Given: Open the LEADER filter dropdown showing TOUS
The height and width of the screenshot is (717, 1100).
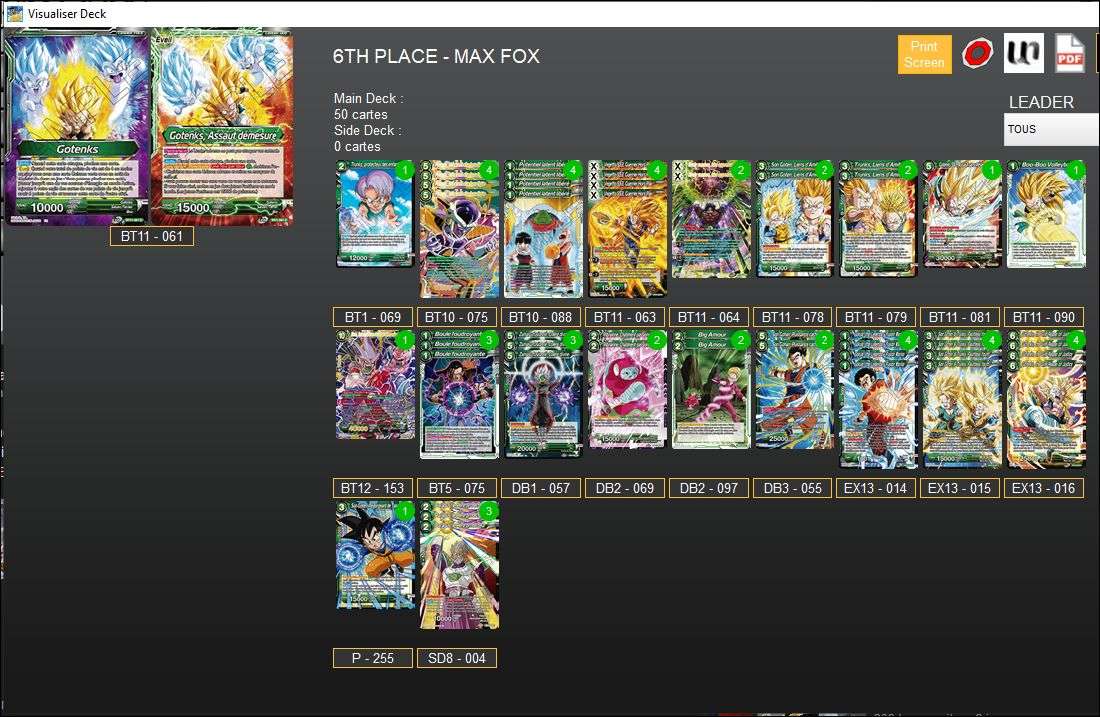Looking at the screenshot, I should (1050, 129).
